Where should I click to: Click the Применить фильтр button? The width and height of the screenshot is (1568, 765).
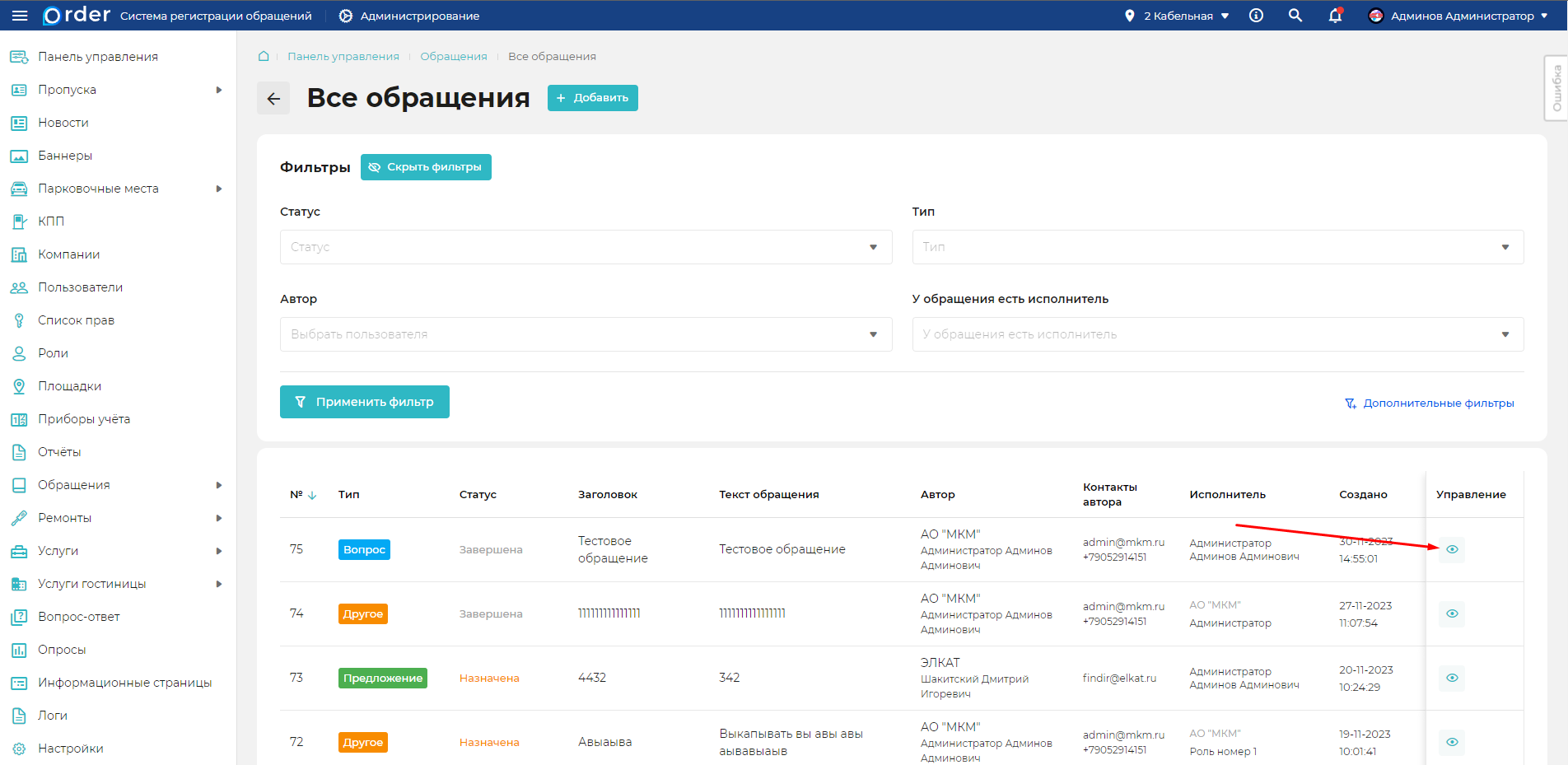(365, 402)
